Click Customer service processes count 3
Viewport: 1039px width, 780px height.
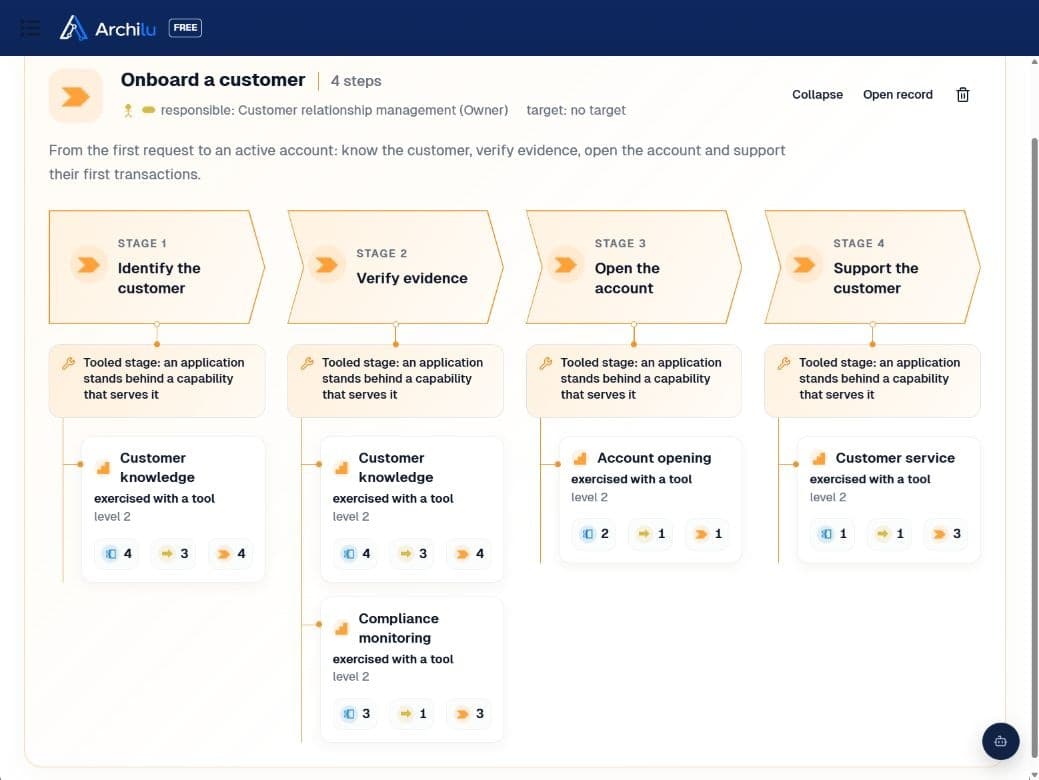(947, 533)
